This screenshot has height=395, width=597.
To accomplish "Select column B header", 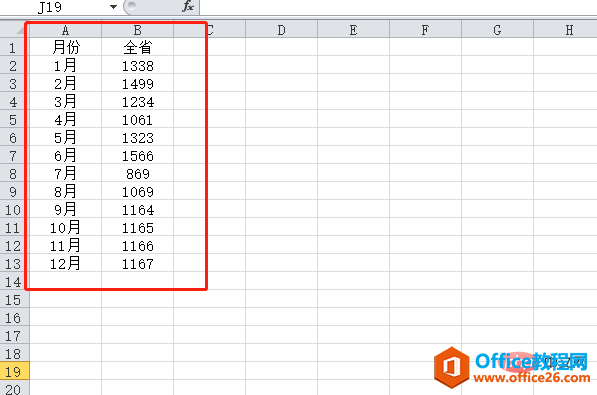I will 137,30.
